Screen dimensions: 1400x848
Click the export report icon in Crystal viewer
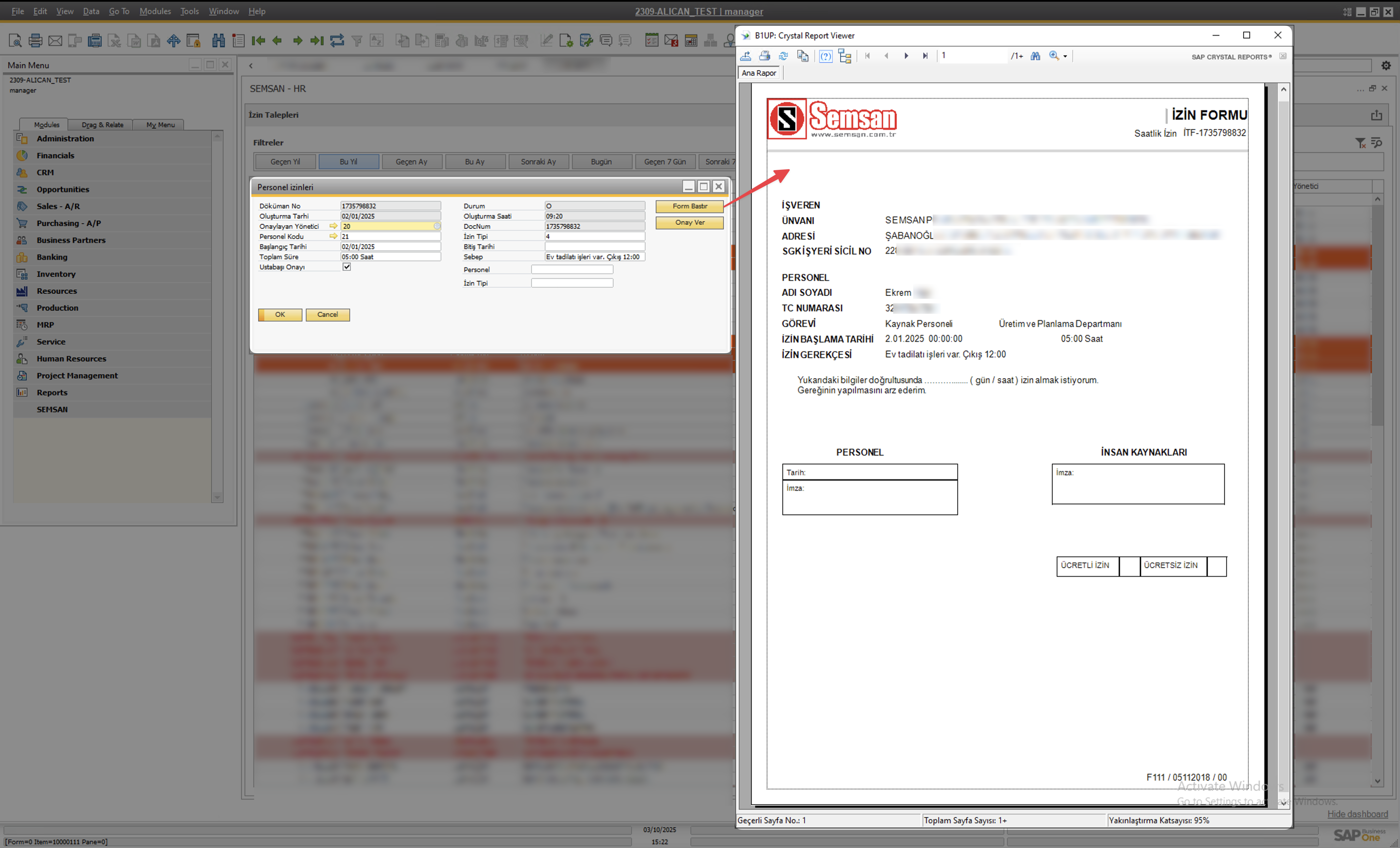coord(746,56)
